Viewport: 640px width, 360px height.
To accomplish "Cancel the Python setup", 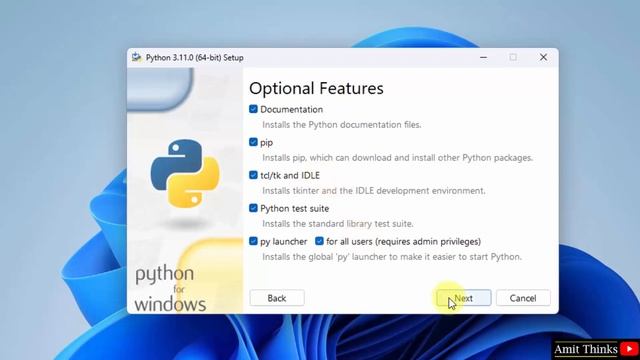I will pyautogui.click(x=523, y=298).
